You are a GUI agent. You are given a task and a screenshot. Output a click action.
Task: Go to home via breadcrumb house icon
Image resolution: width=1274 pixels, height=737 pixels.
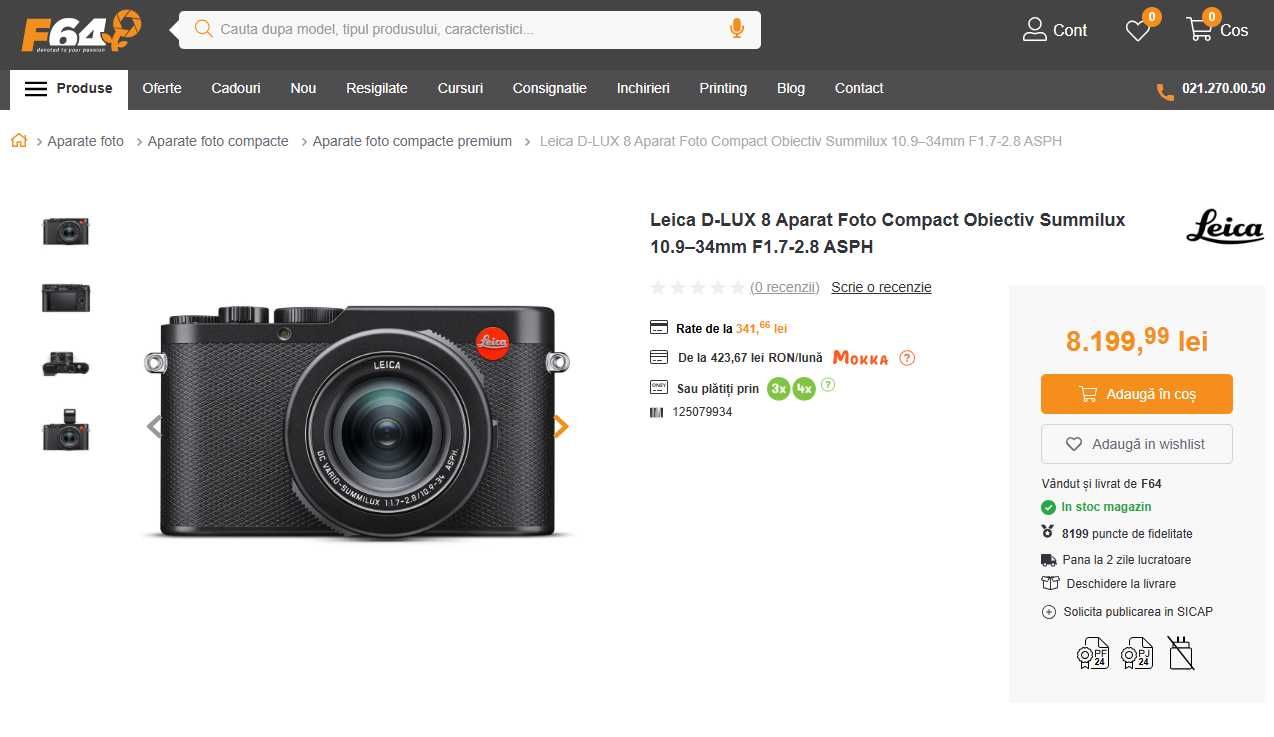click(x=19, y=141)
